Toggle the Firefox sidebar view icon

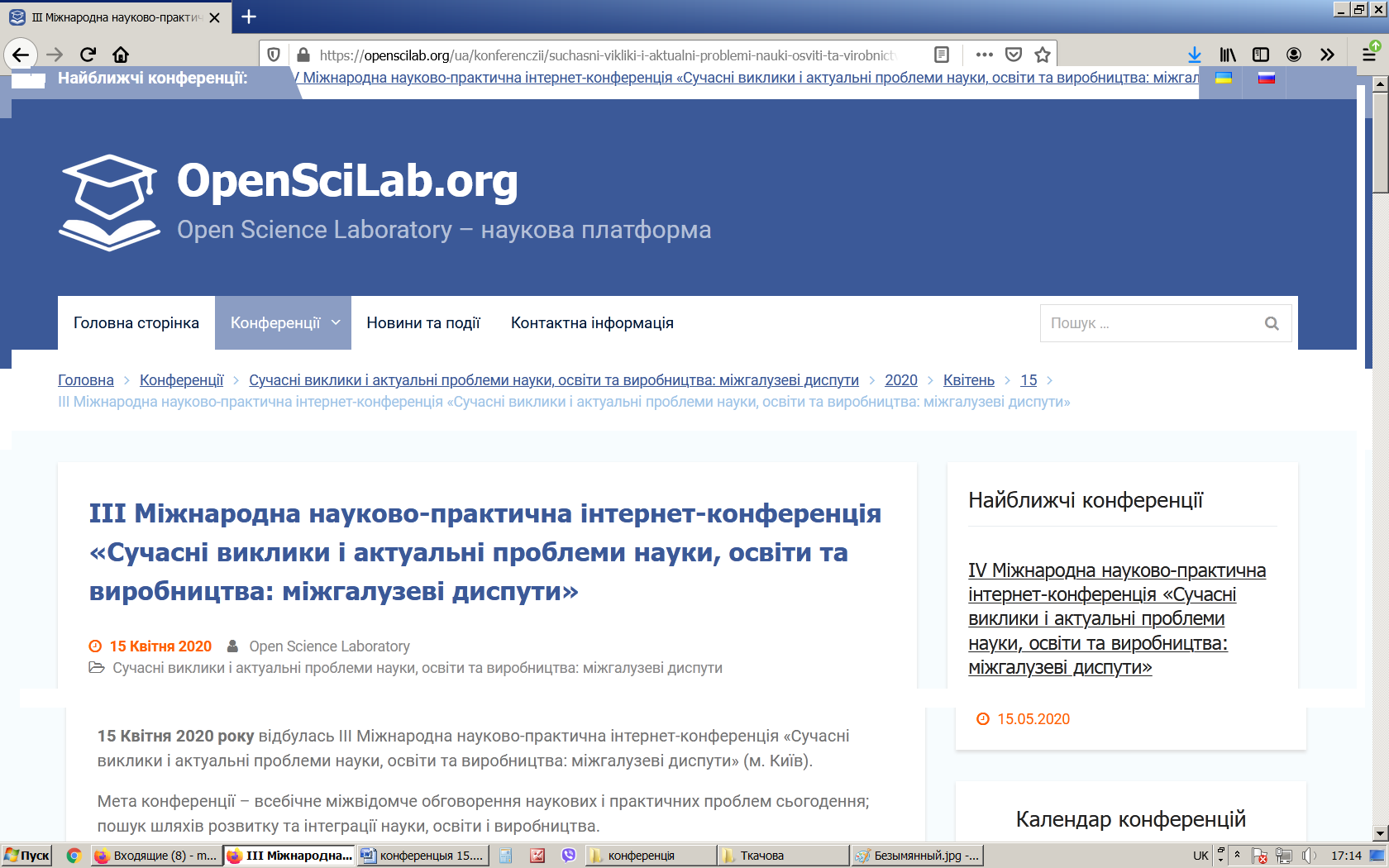(1261, 55)
